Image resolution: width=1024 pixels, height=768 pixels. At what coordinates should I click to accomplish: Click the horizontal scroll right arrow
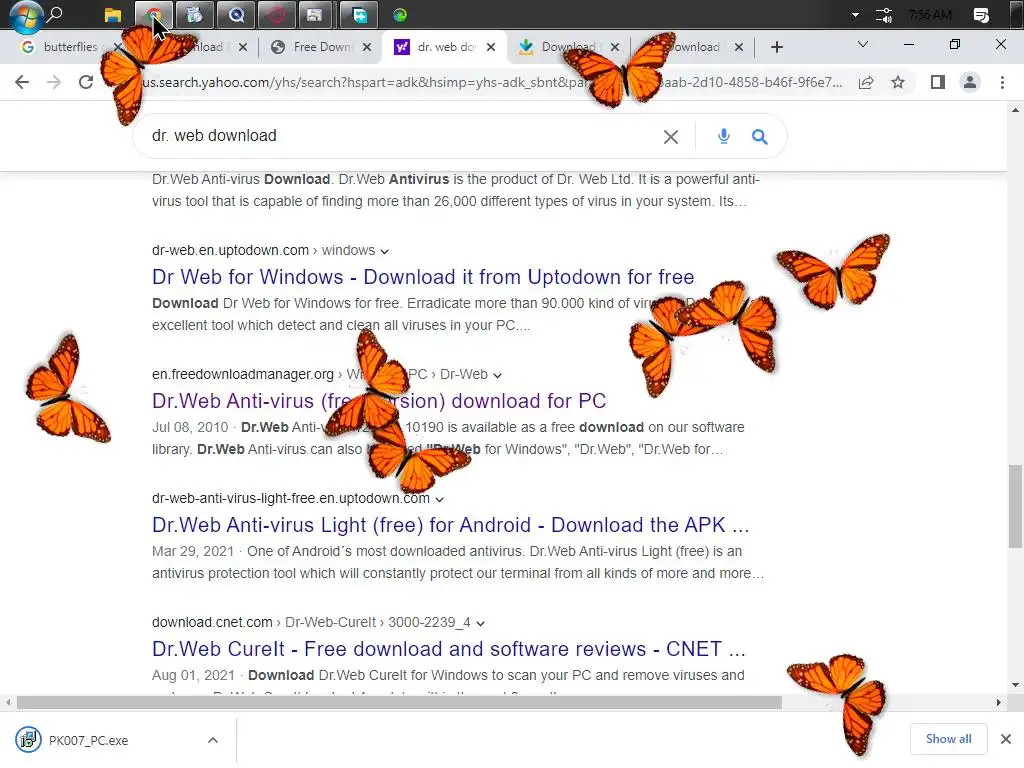pyautogui.click(x=999, y=703)
